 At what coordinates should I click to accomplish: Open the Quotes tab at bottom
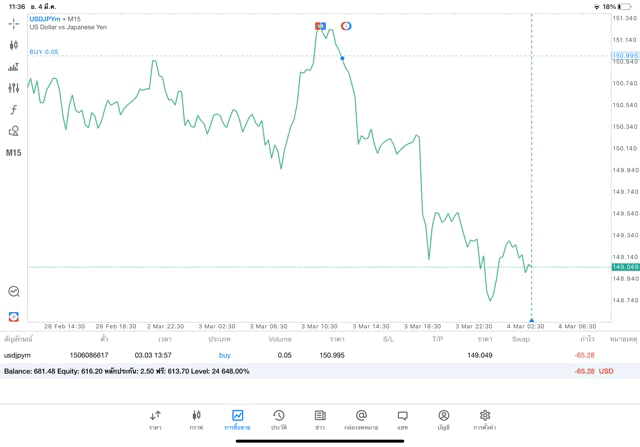click(155, 418)
